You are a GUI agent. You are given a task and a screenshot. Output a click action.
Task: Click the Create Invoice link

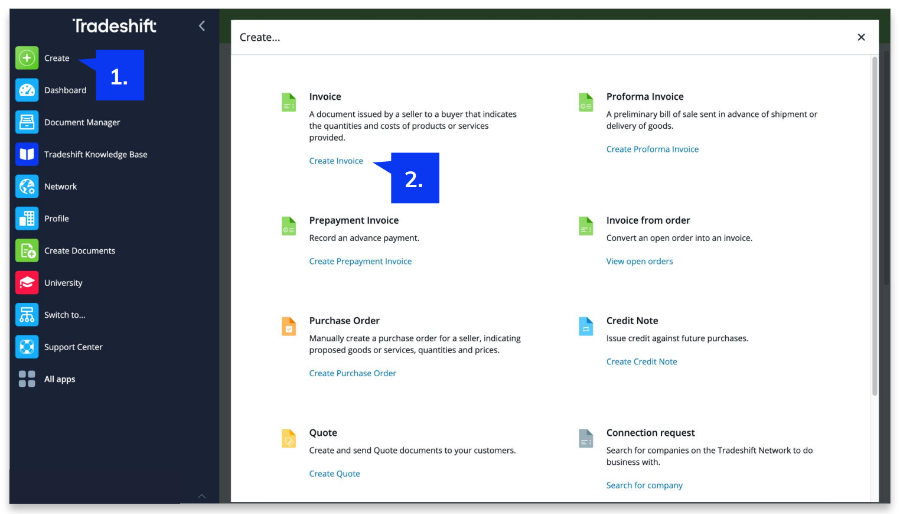coord(336,161)
